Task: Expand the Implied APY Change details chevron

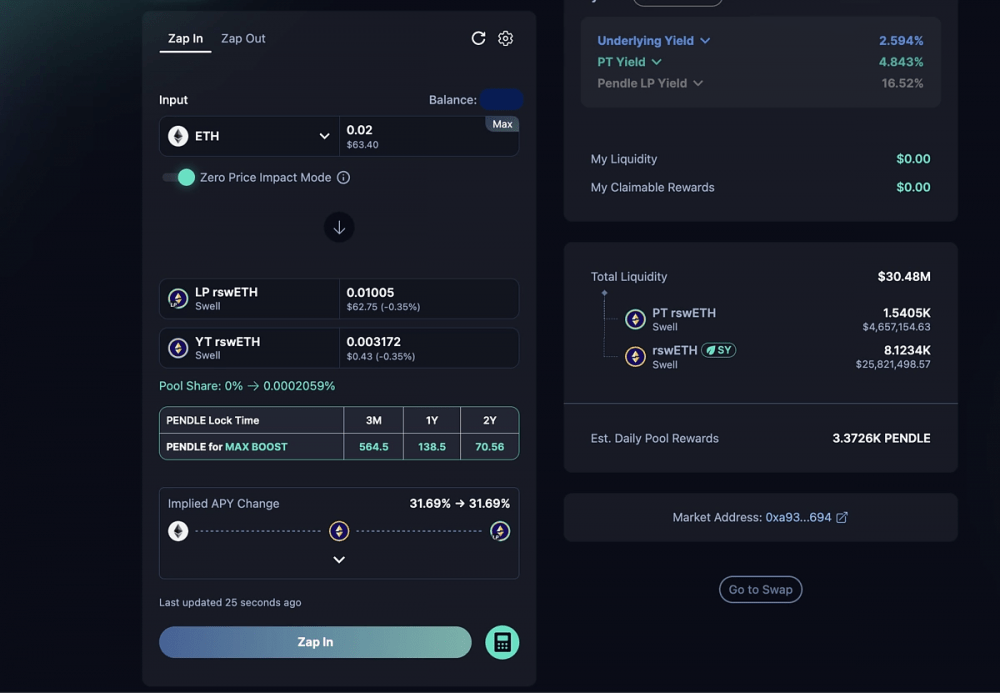Action: 339,560
